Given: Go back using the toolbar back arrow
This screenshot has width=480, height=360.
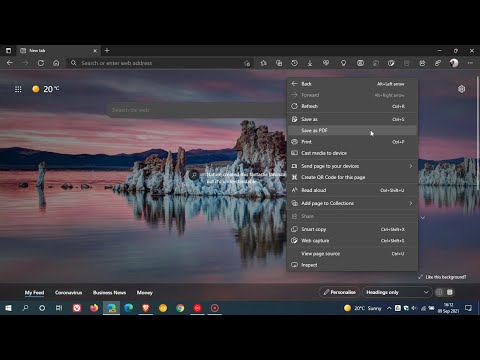Looking at the screenshot, I should [10, 63].
